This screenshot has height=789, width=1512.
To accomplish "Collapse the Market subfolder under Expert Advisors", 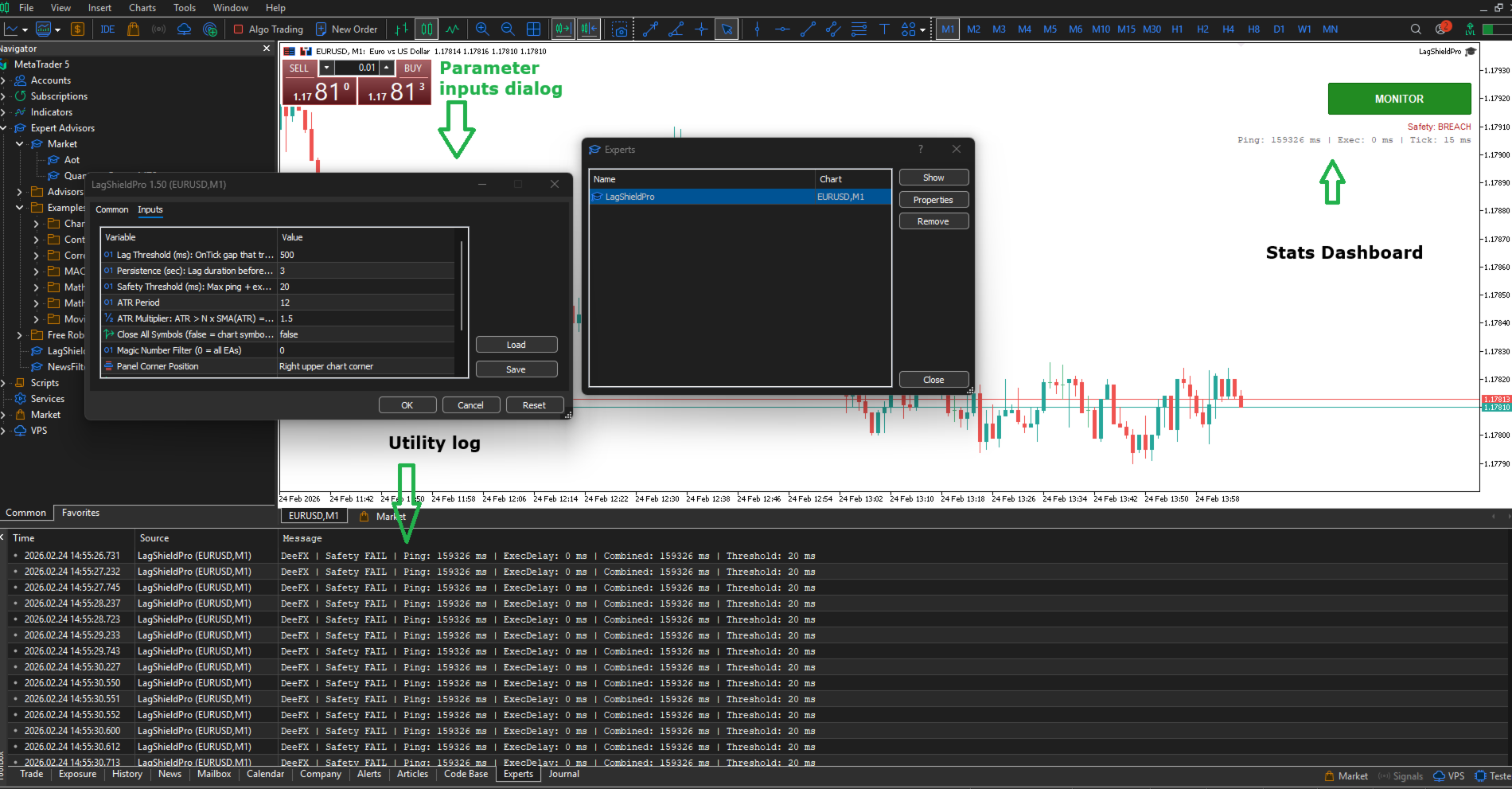I will (x=20, y=144).
